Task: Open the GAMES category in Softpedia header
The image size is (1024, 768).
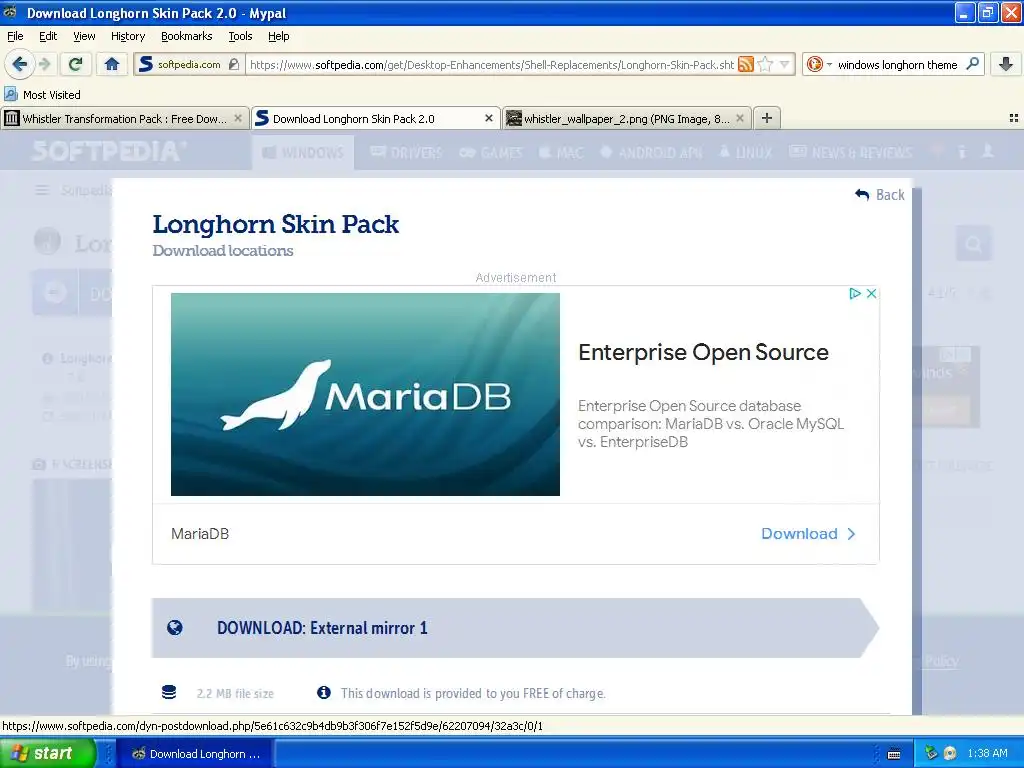Action: [490, 153]
